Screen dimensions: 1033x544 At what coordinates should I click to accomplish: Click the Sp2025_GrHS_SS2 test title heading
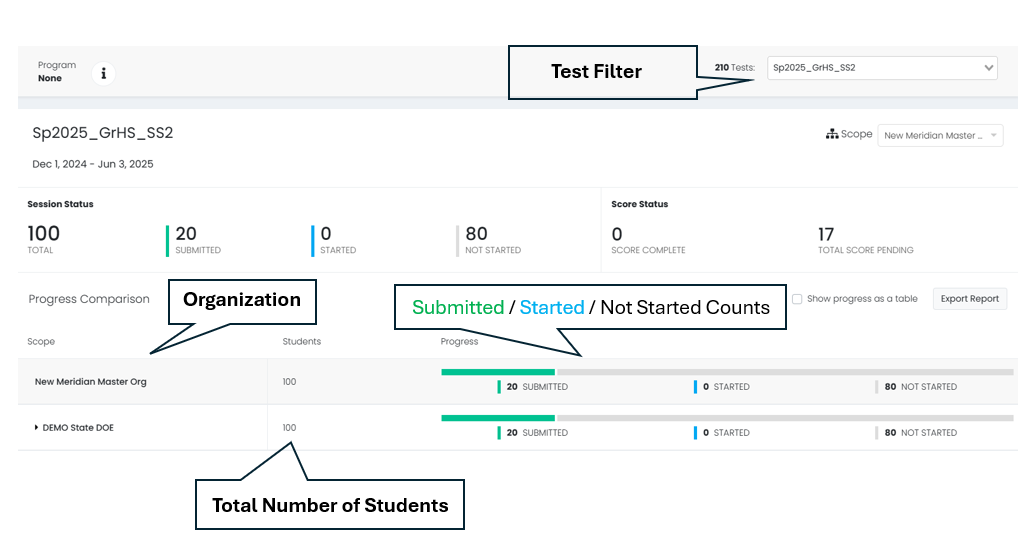(103, 133)
